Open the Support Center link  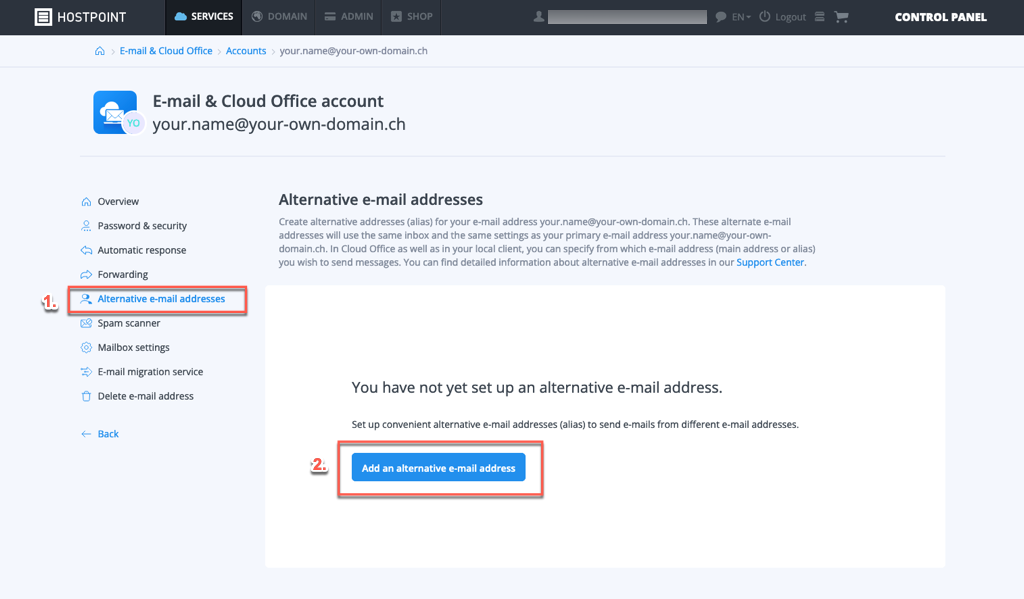coord(770,263)
